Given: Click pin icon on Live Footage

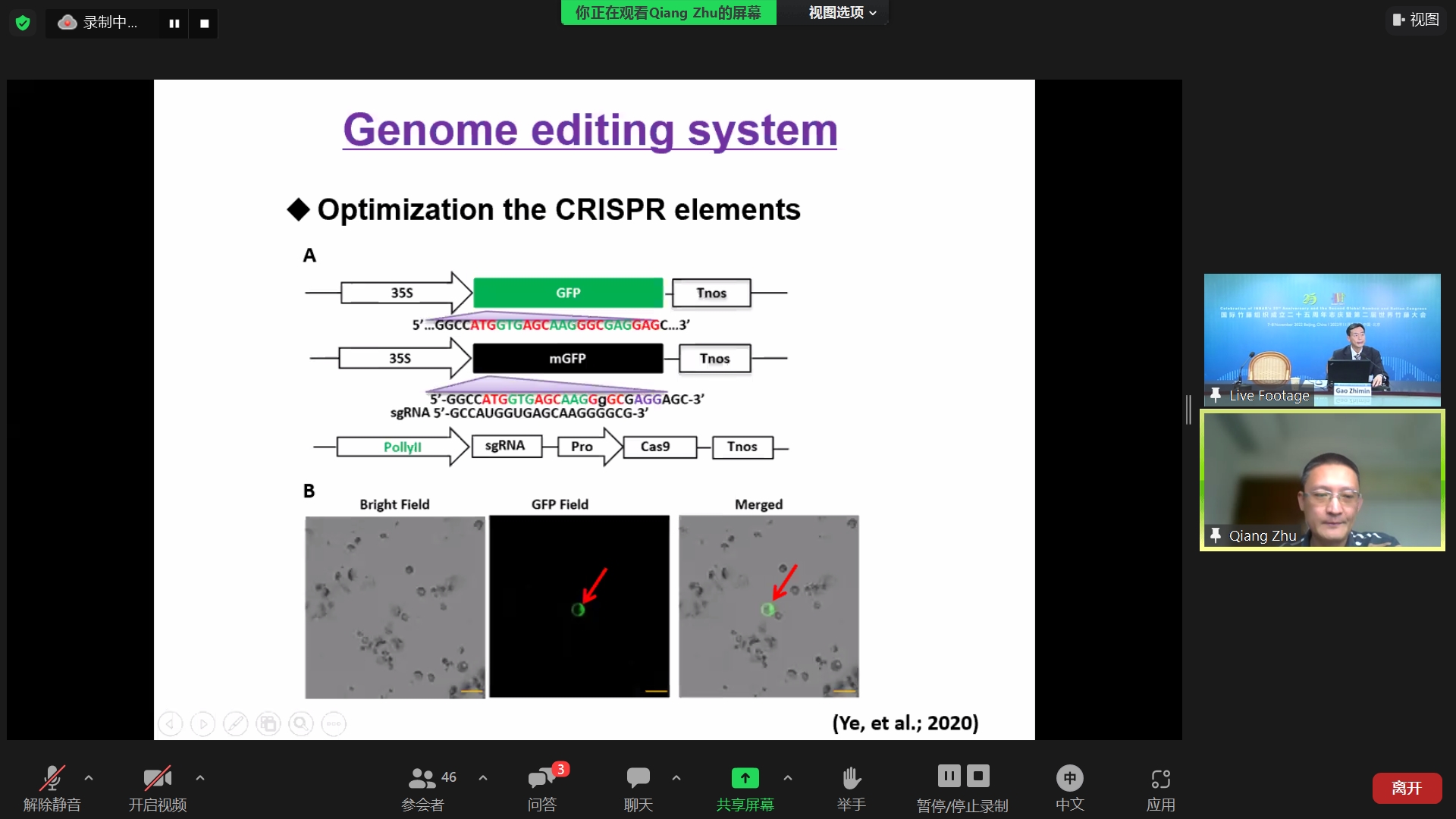Looking at the screenshot, I should tap(1215, 395).
